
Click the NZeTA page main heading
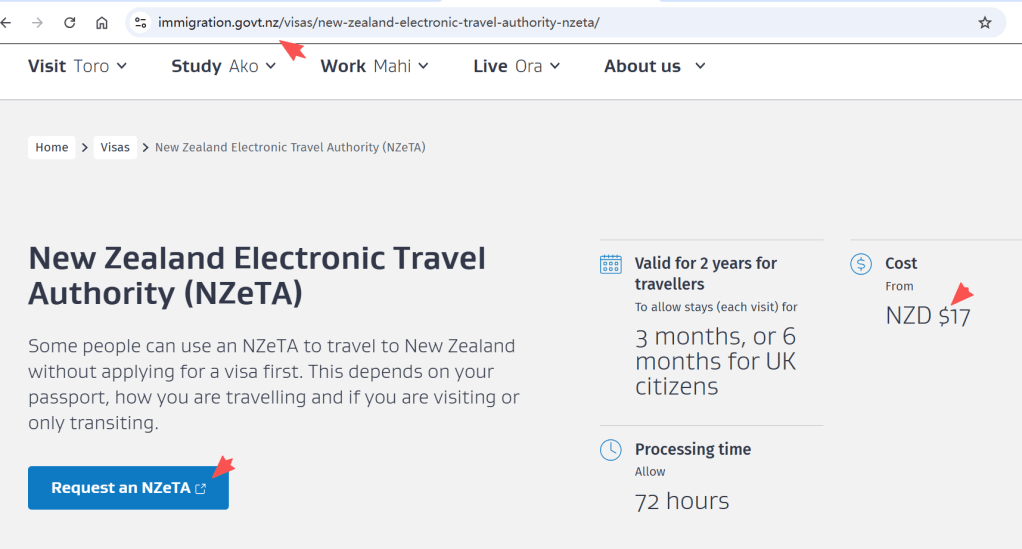257,275
